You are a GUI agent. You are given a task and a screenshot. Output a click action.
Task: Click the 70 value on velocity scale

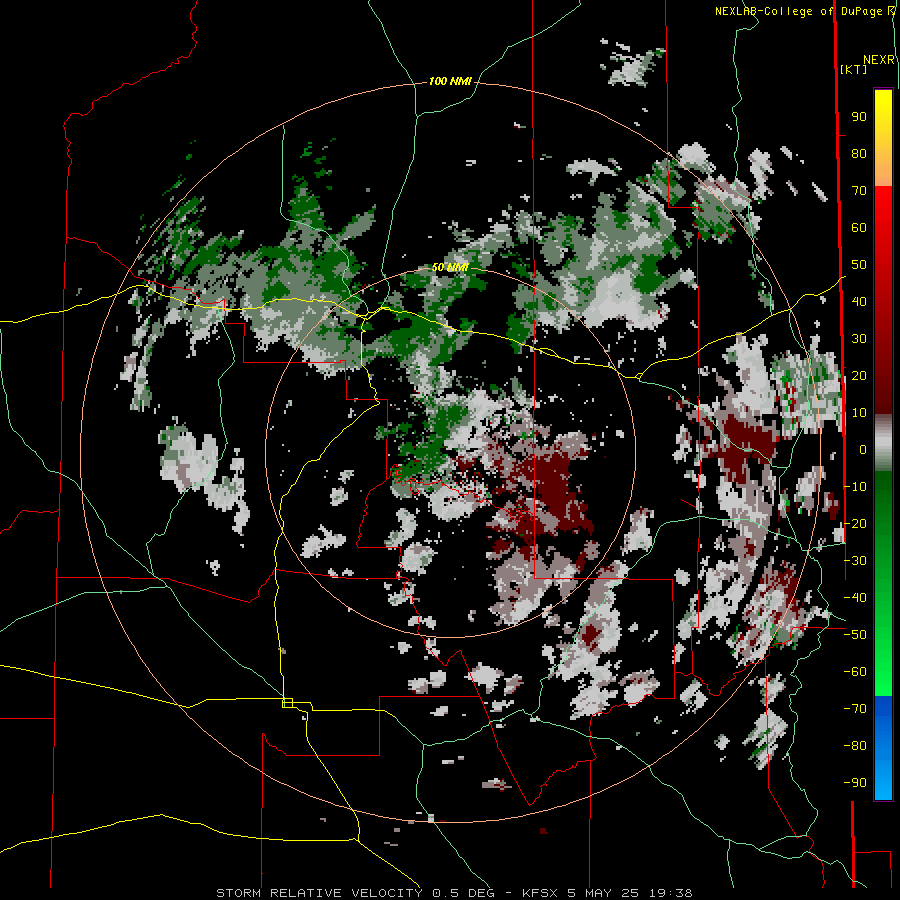click(x=859, y=191)
